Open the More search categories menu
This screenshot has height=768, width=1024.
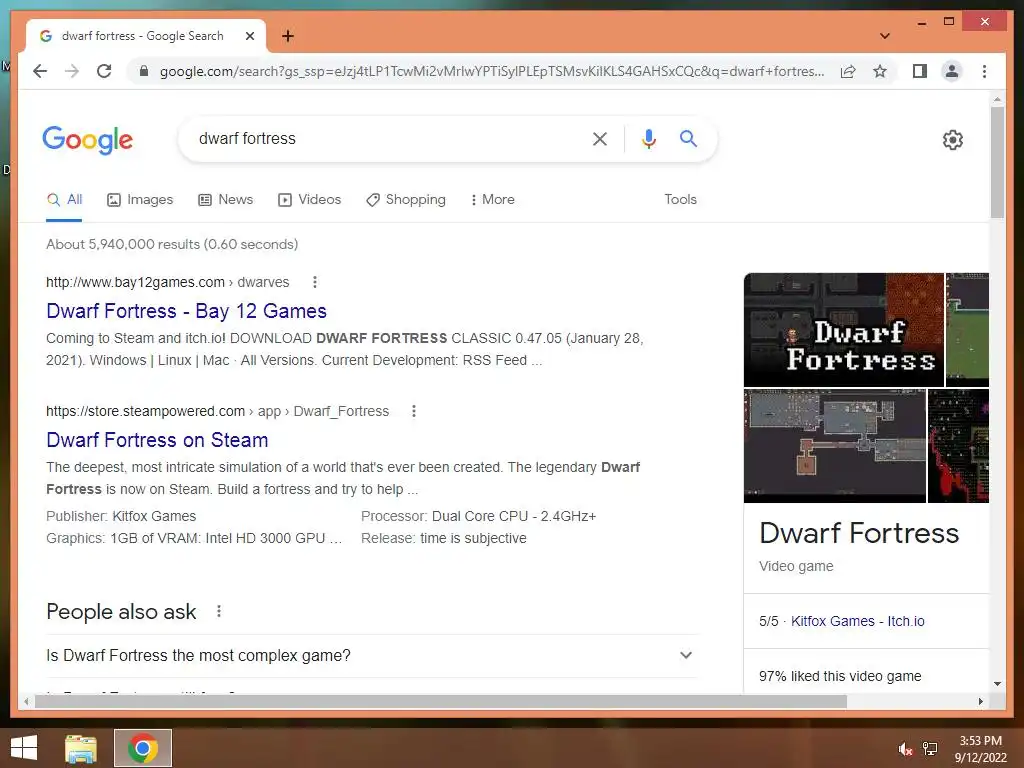click(492, 200)
